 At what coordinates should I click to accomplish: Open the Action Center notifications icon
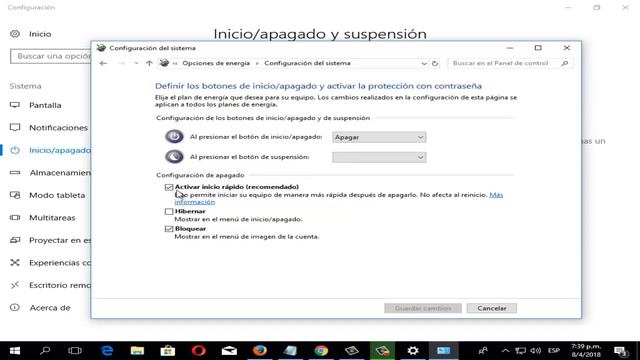tap(621, 351)
